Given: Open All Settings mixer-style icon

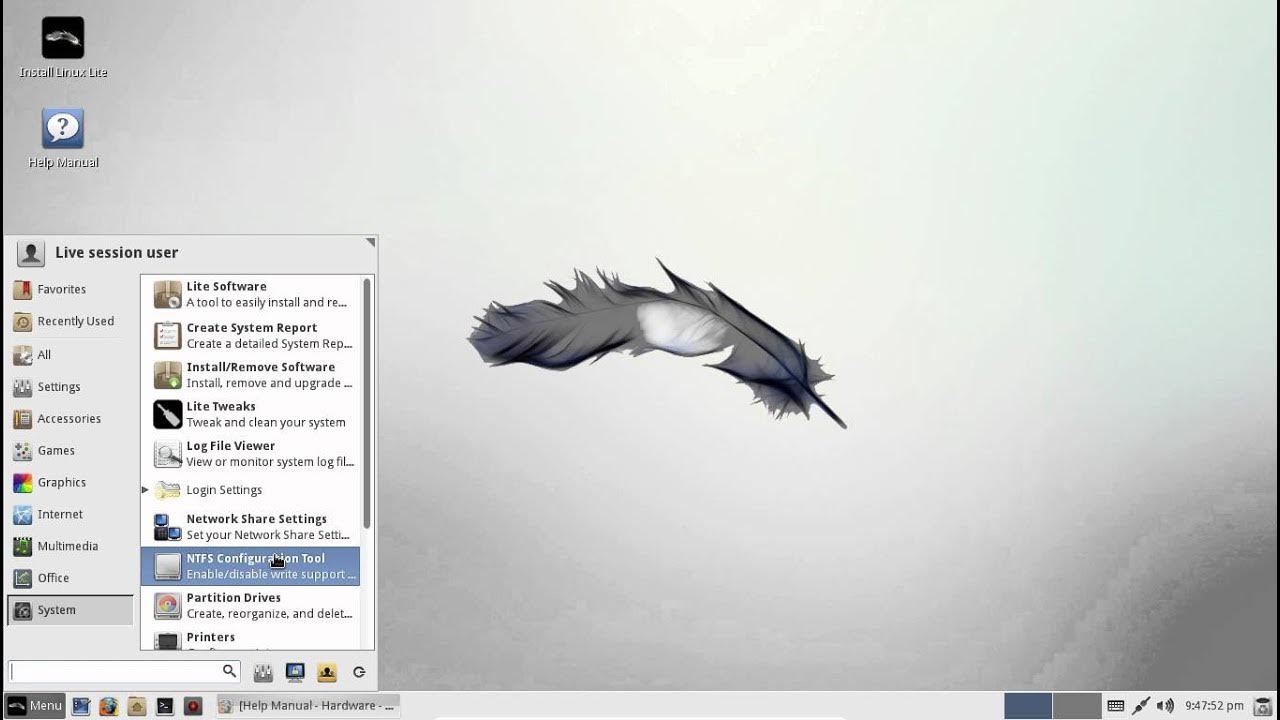Looking at the screenshot, I should click(263, 672).
